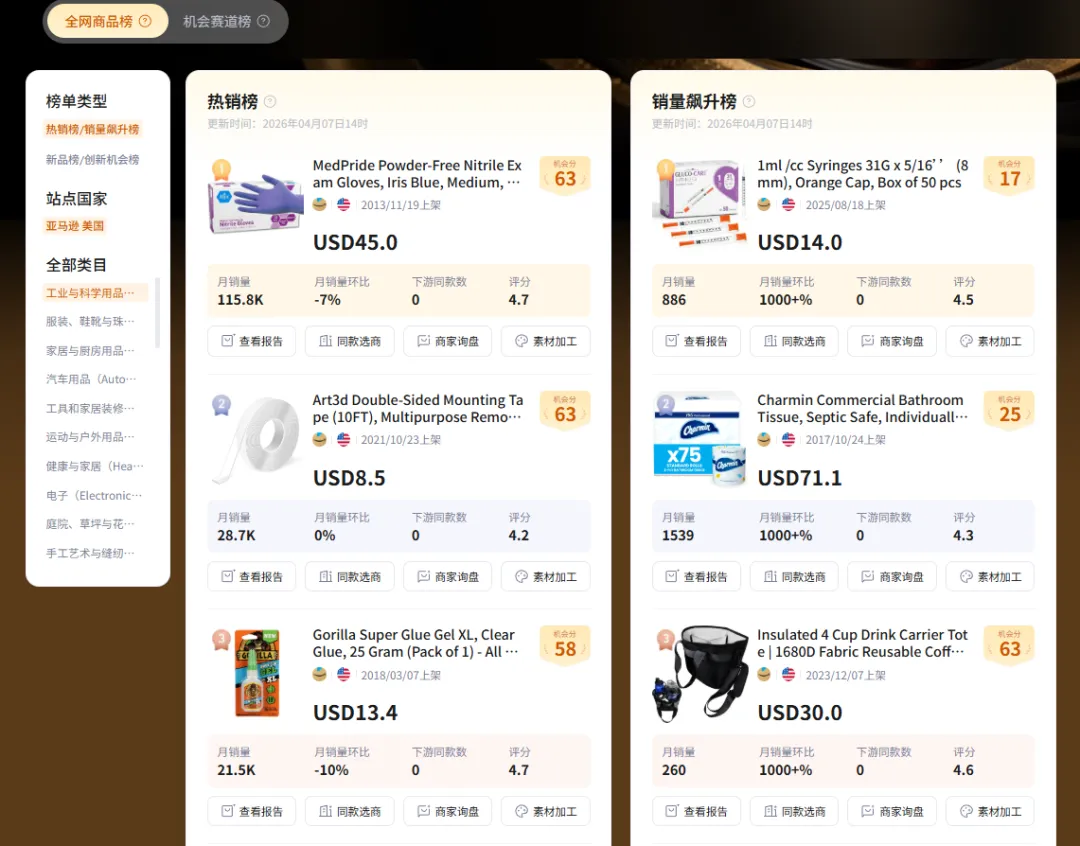
Task: Choose 亚马逊 美国 site country
Action: point(75,226)
